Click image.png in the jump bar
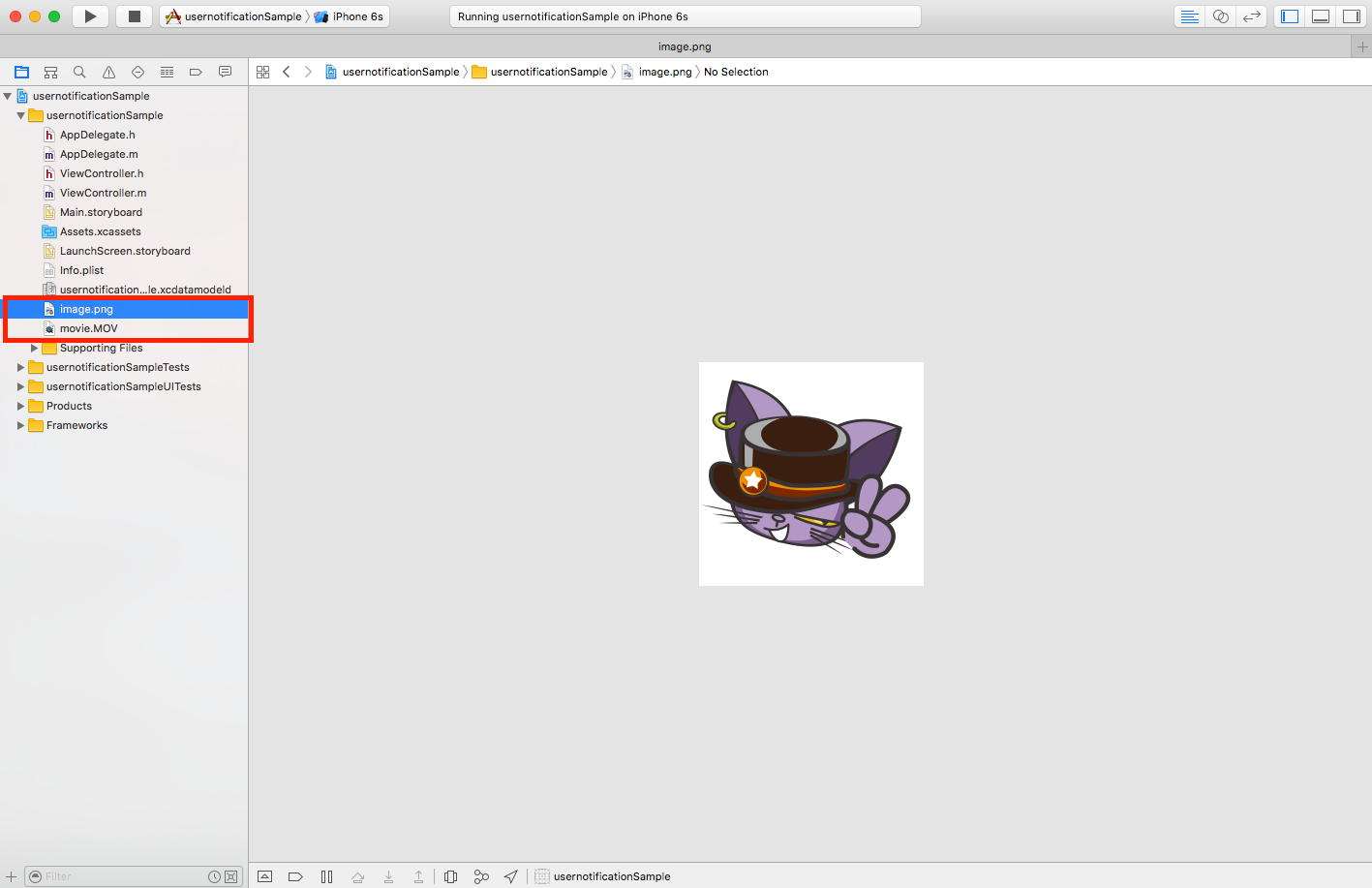The height and width of the screenshot is (888, 1372). click(656, 72)
